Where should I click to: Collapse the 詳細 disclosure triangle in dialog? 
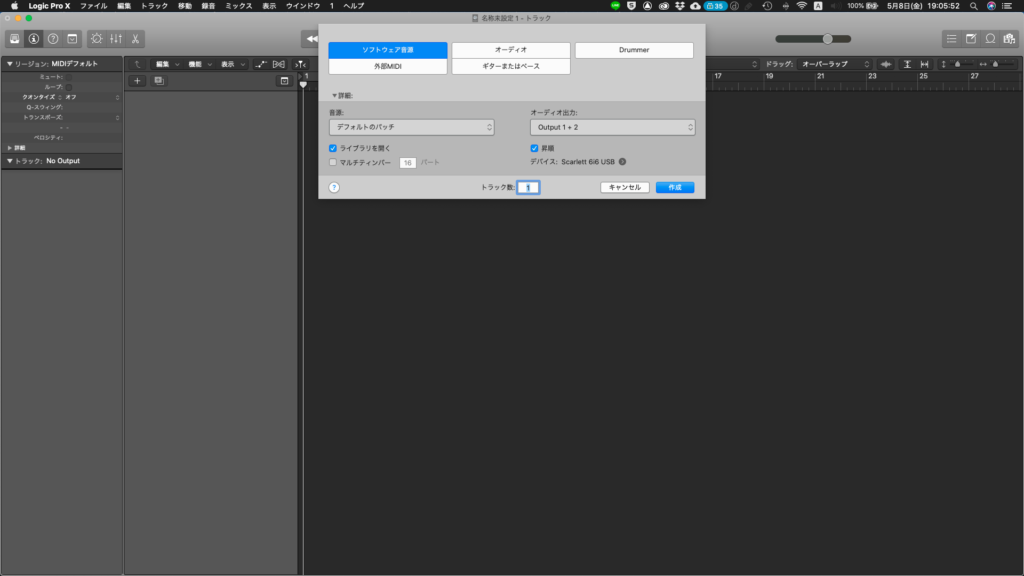pos(335,96)
